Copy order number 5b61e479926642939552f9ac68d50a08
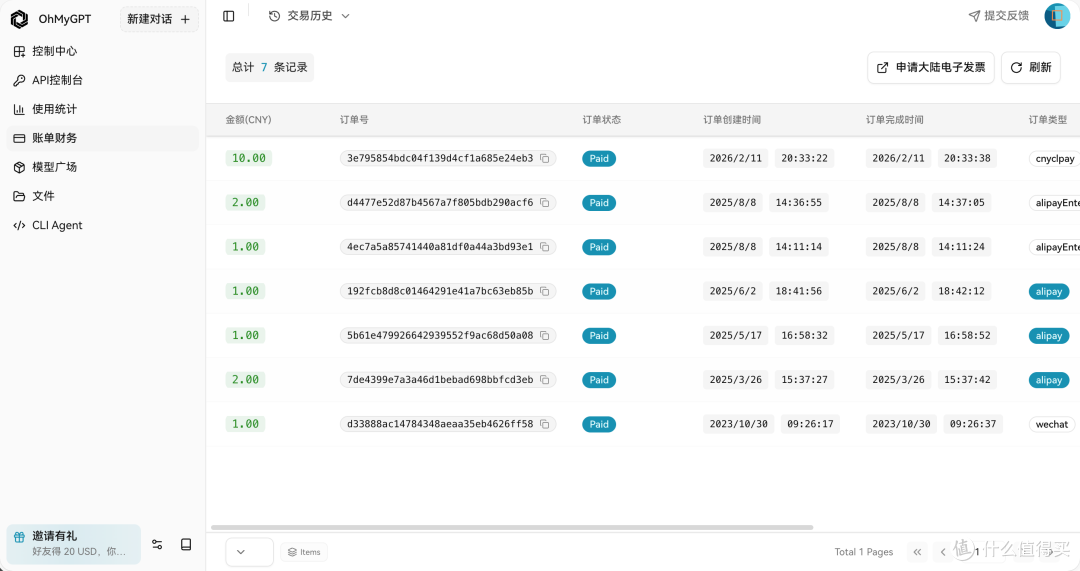Image resolution: width=1080 pixels, height=571 pixels. pos(544,335)
